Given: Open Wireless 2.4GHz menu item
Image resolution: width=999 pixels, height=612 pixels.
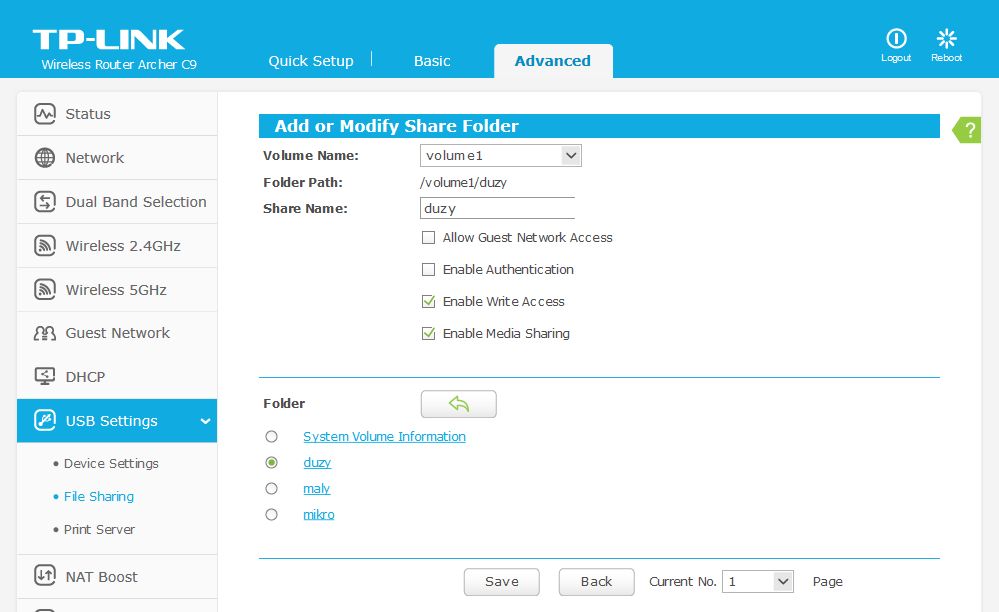Looking at the screenshot, I should (x=117, y=246).
